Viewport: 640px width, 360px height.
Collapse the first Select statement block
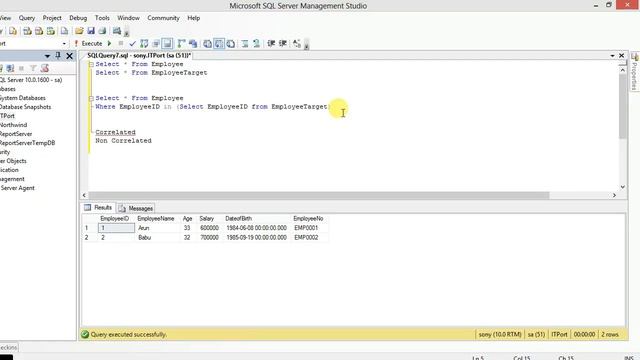[91, 64]
